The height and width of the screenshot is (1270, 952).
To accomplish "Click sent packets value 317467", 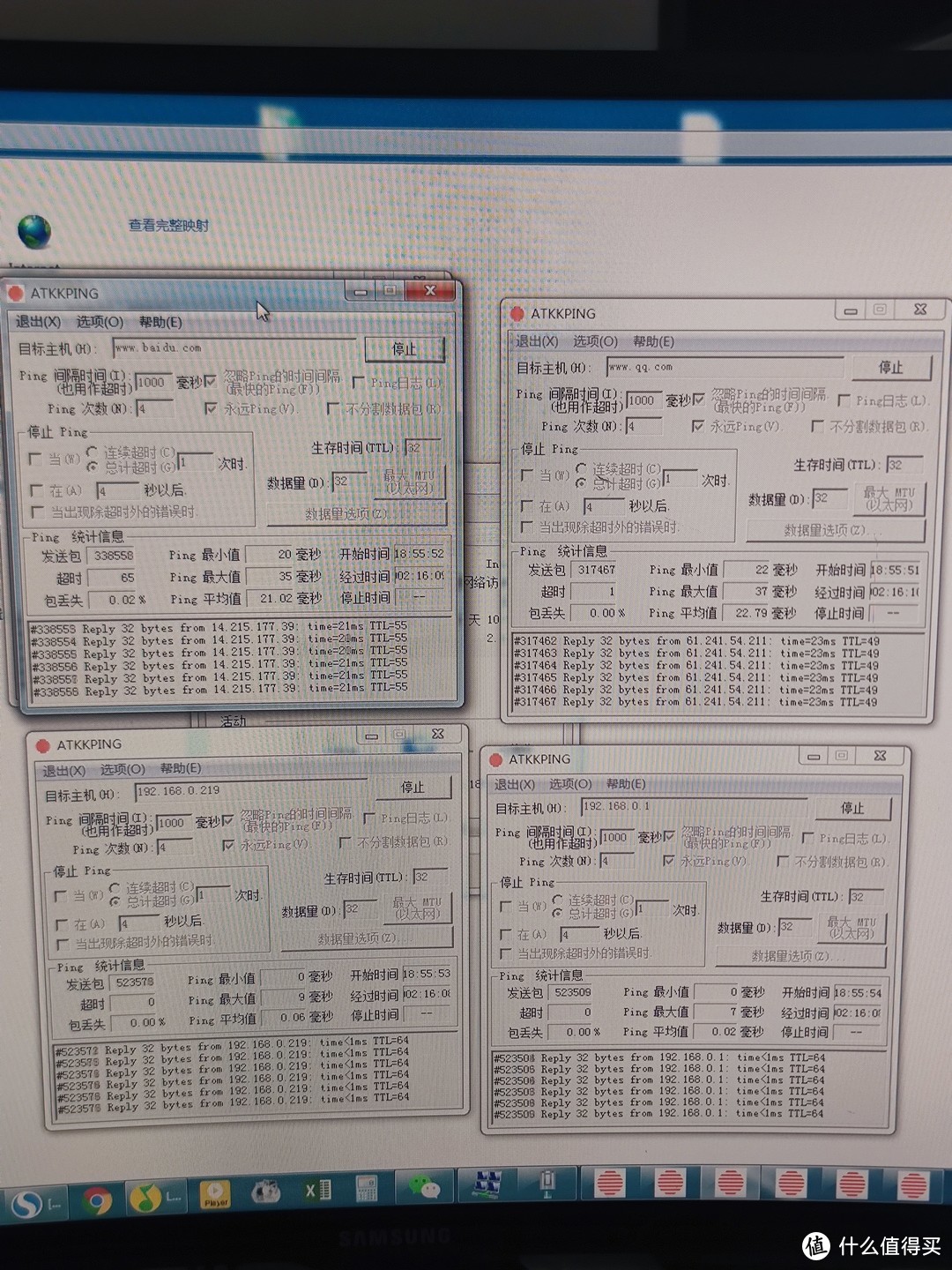I will click(597, 570).
